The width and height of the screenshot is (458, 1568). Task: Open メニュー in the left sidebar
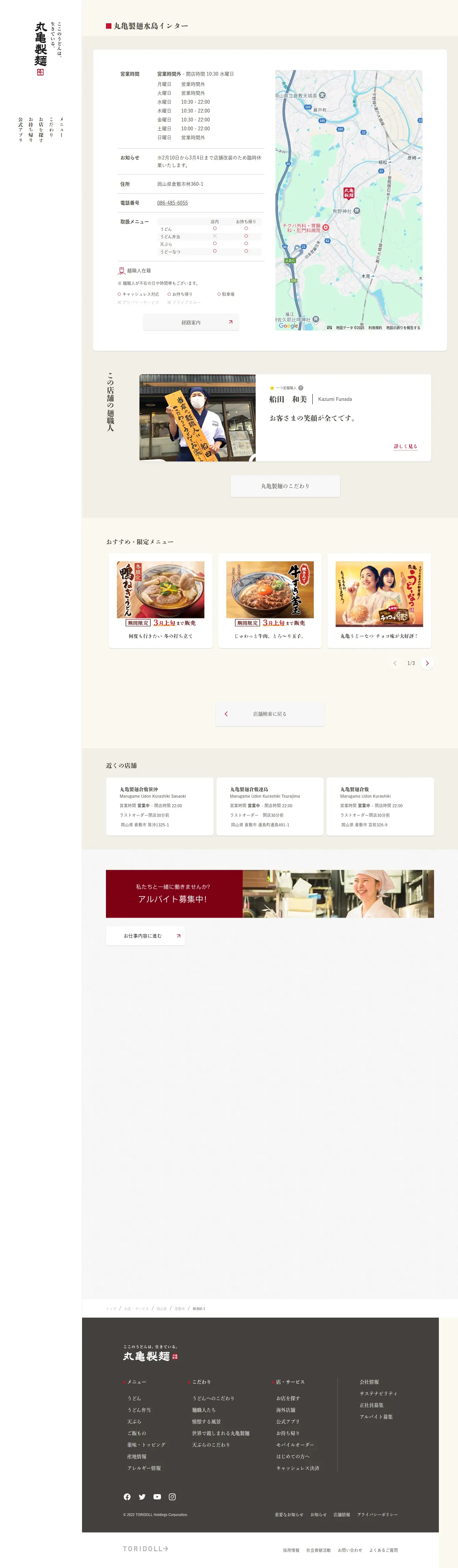click(62, 127)
